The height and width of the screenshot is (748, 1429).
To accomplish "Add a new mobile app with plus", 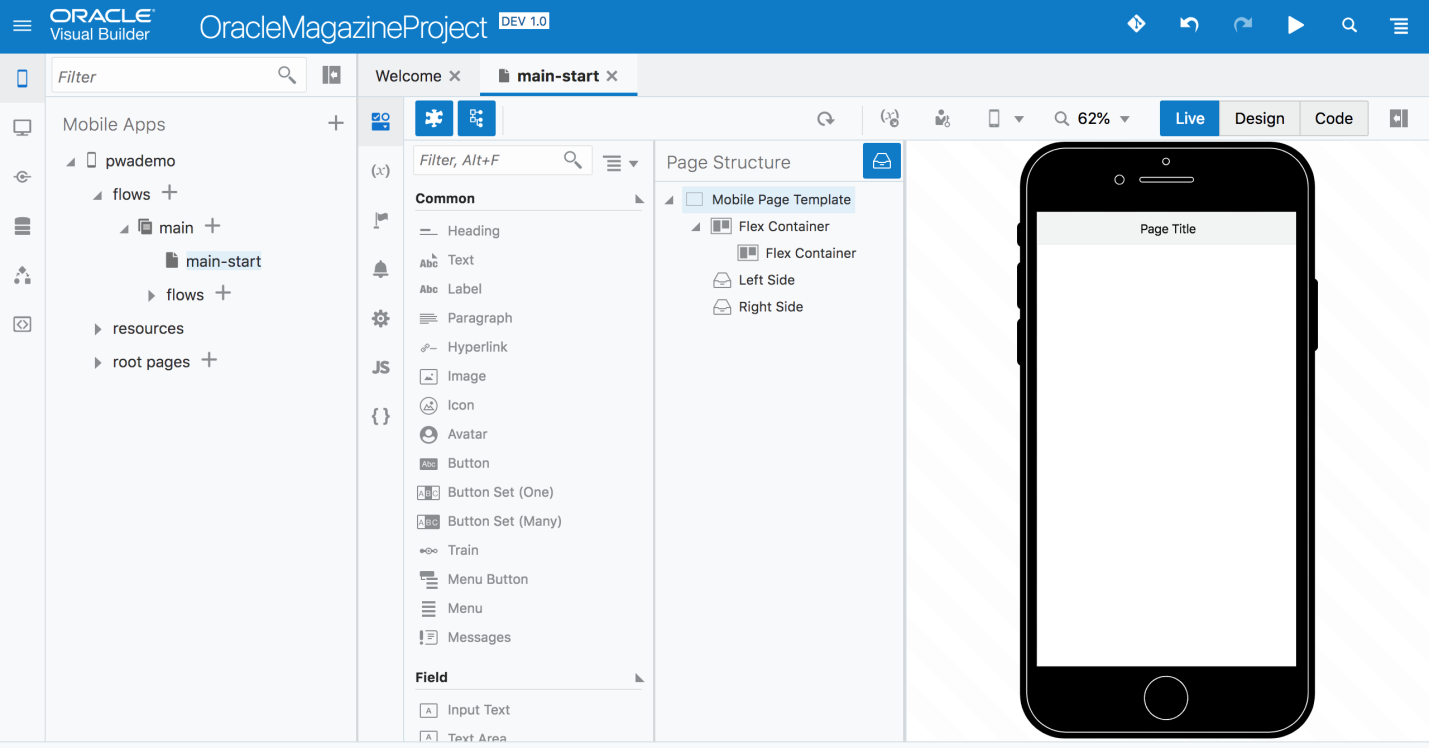I will 336,123.
